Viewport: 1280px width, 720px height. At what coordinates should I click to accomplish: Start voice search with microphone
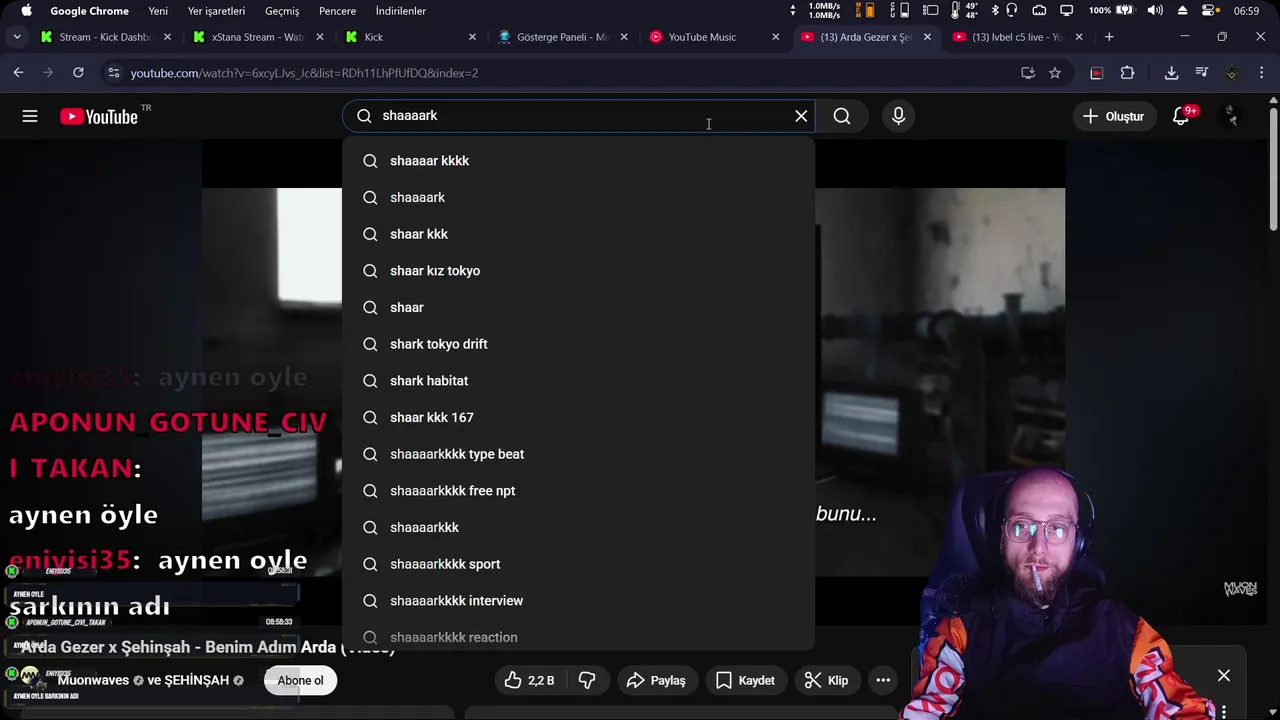click(x=898, y=116)
